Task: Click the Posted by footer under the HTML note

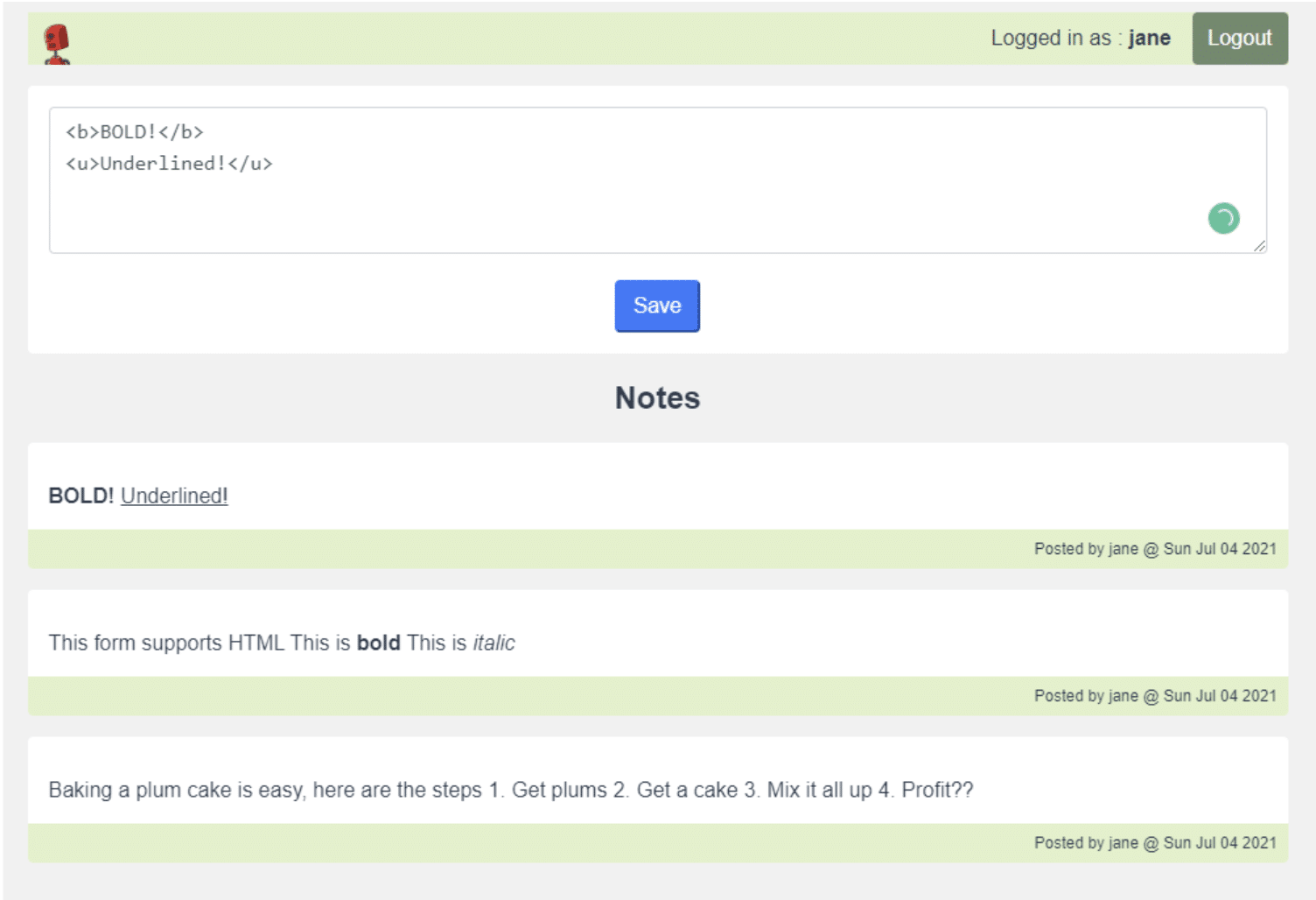Action: (1154, 696)
